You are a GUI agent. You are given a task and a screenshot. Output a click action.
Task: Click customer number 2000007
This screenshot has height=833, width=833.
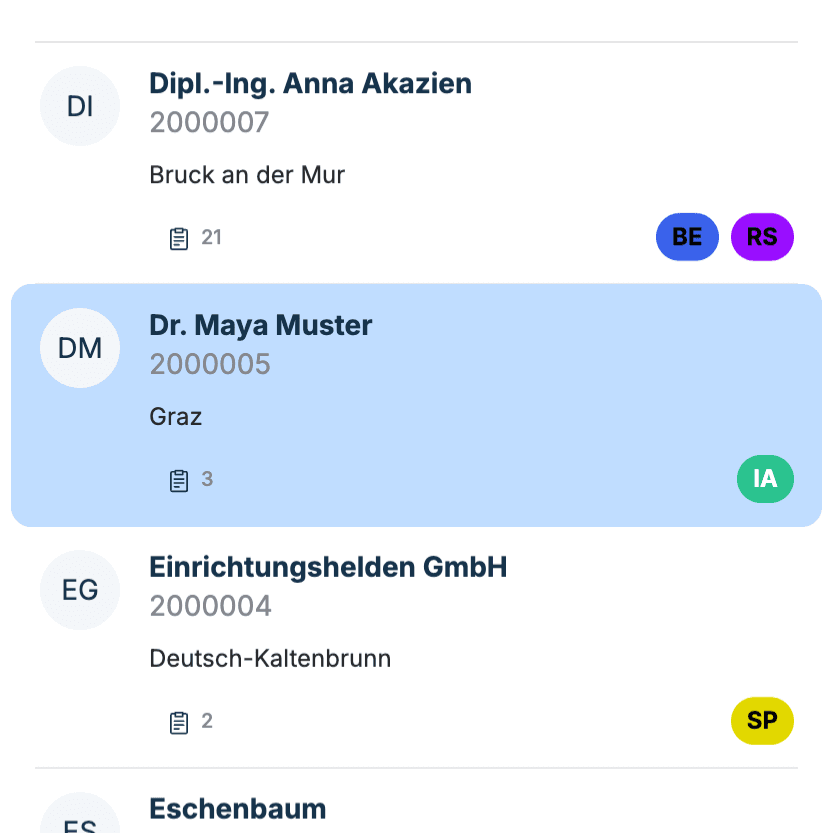click(x=209, y=122)
